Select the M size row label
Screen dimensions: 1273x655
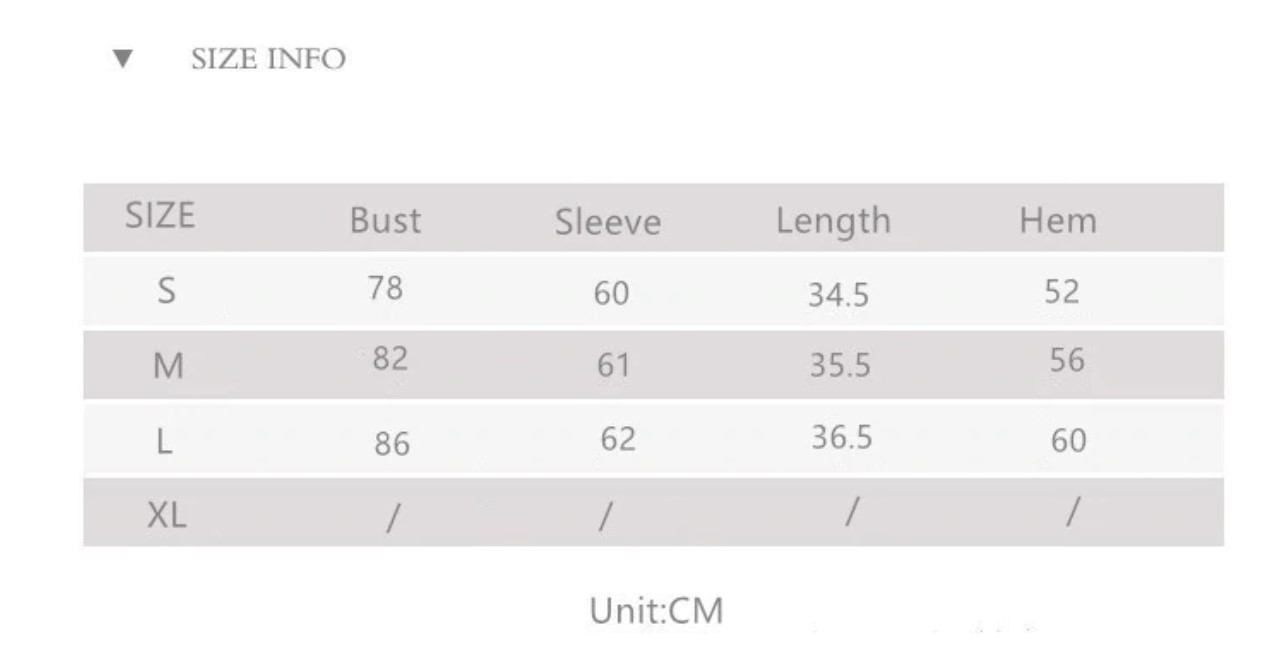(x=167, y=367)
